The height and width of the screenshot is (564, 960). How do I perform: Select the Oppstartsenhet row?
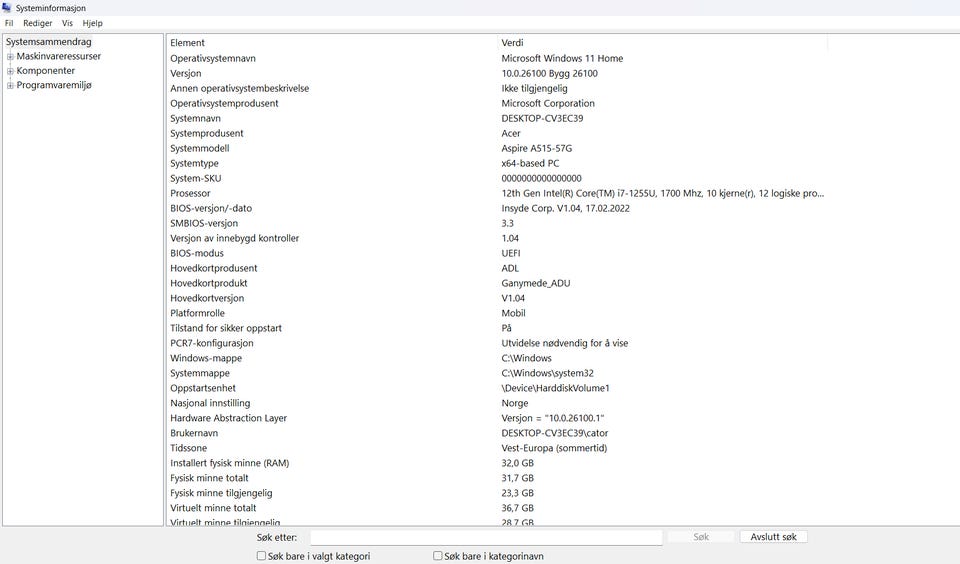pos(203,388)
